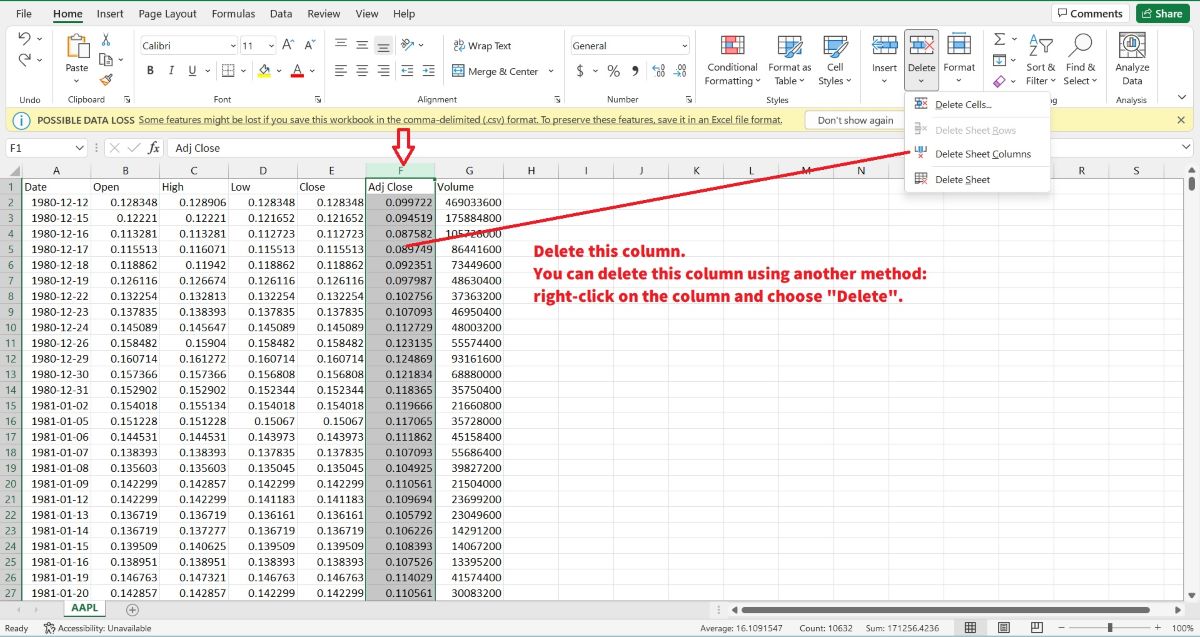Select the column G header
Image resolution: width=1200 pixels, height=637 pixels.
(x=469, y=171)
